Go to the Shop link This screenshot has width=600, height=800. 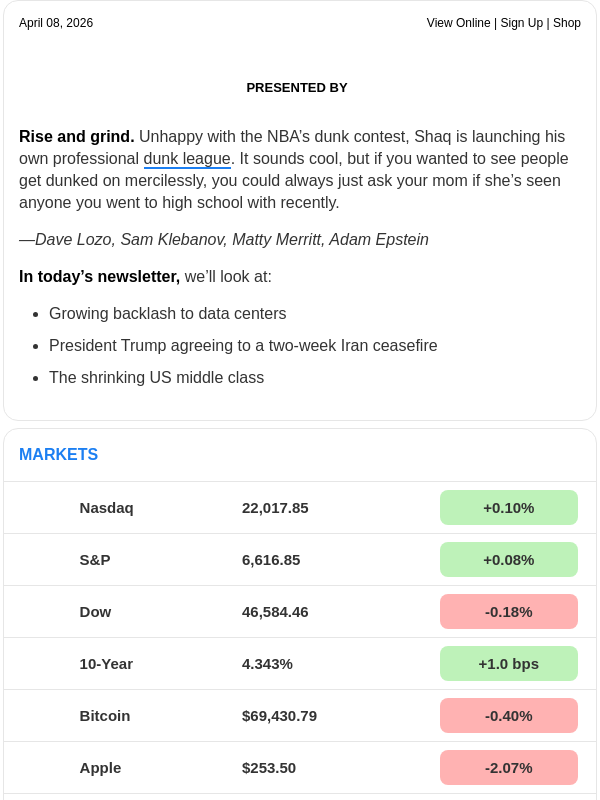567,23
